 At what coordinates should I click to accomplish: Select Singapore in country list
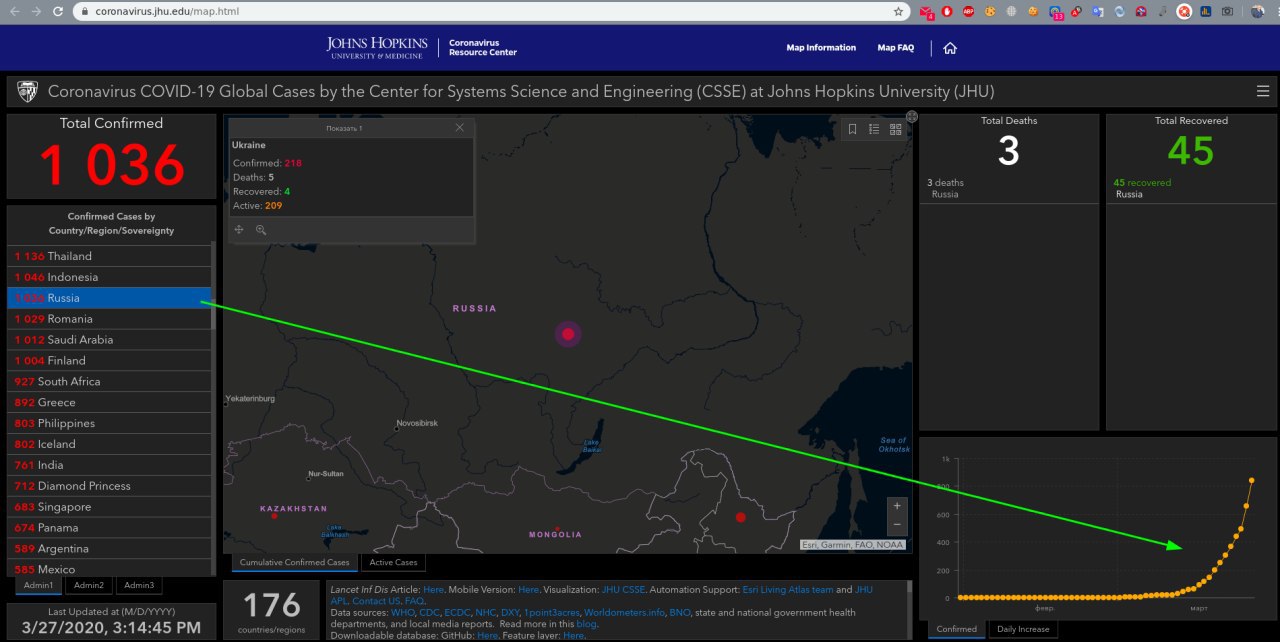(109, 507)
